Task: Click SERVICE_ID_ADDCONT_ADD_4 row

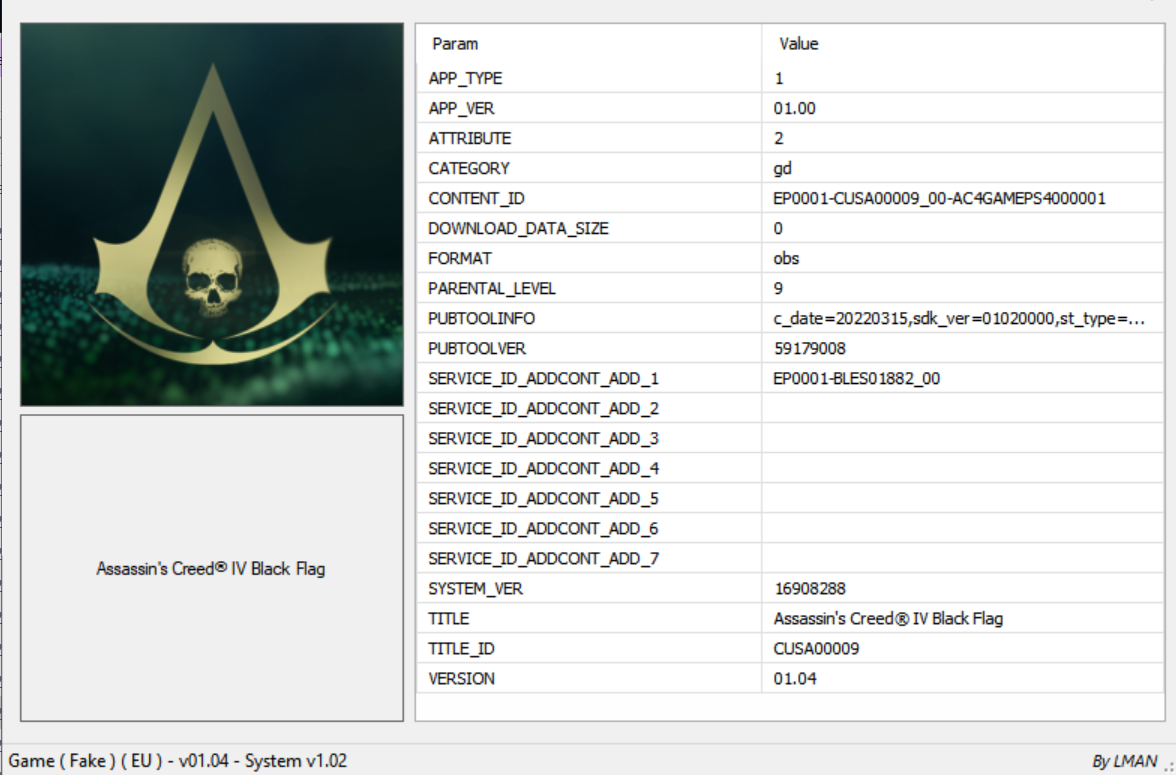Action: (x=790, y=468)
